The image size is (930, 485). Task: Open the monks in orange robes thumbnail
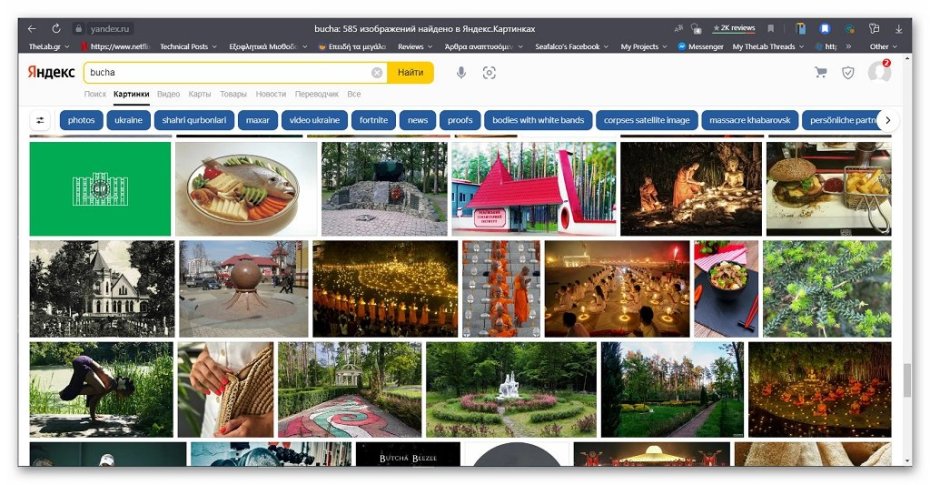501,289
